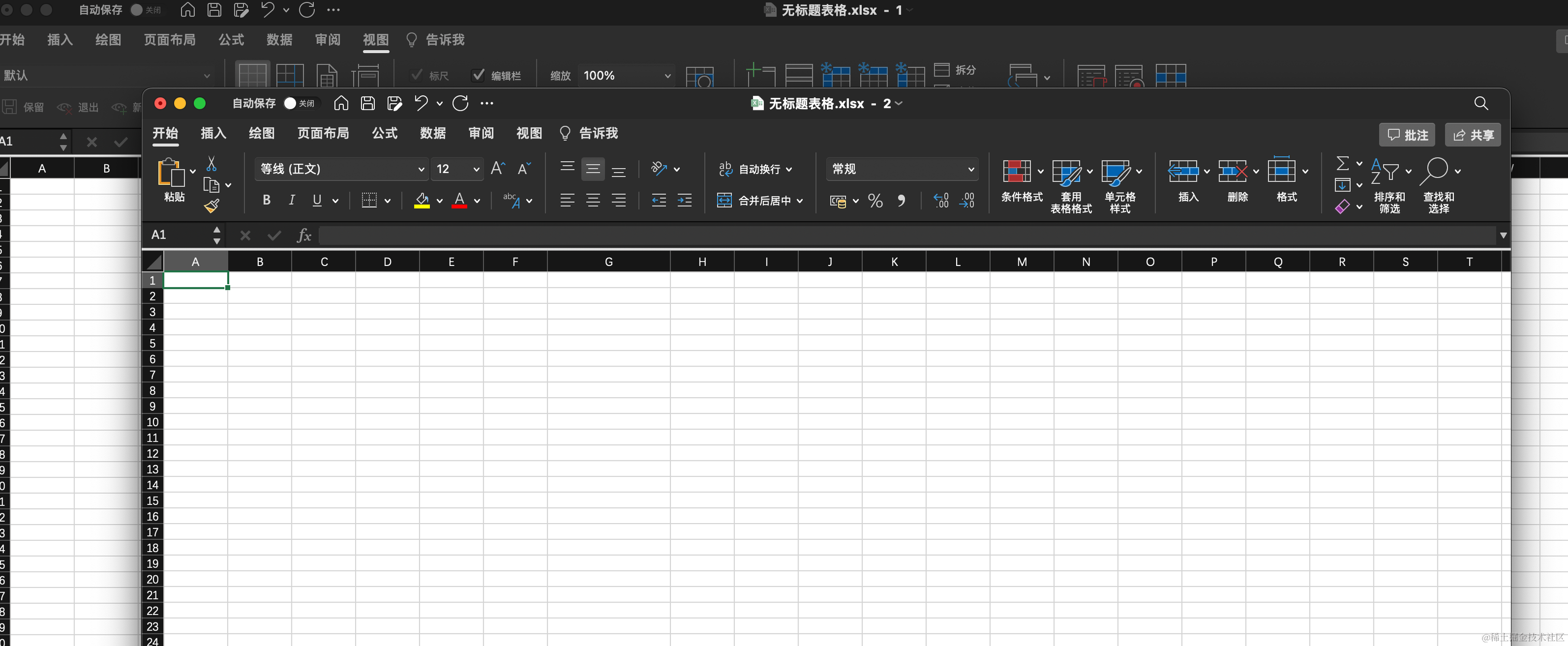Increase decimal places
The width and height of the screenshot is (1568, 646).
click(941, 200)
